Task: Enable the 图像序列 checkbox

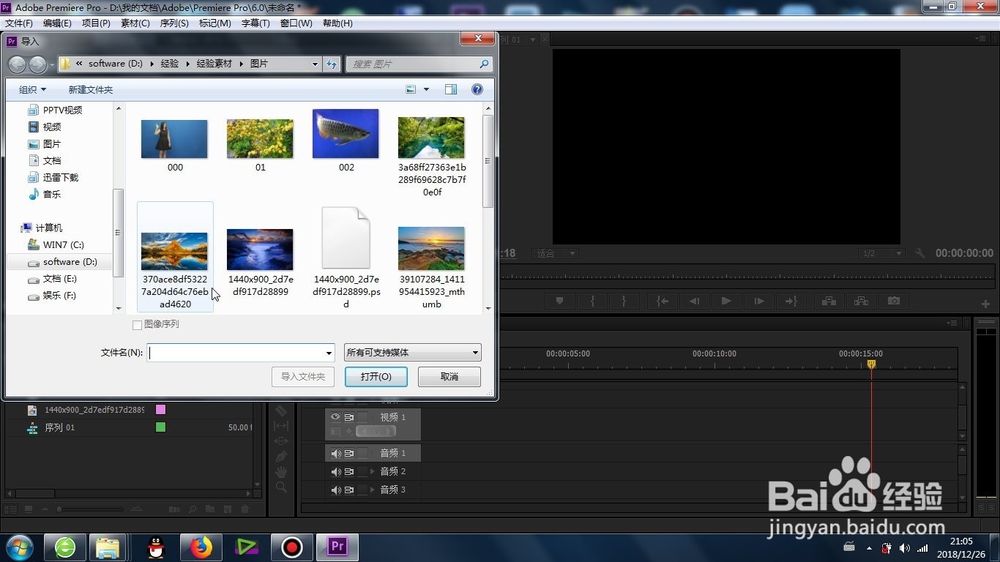Action: (x=136, y=325)
